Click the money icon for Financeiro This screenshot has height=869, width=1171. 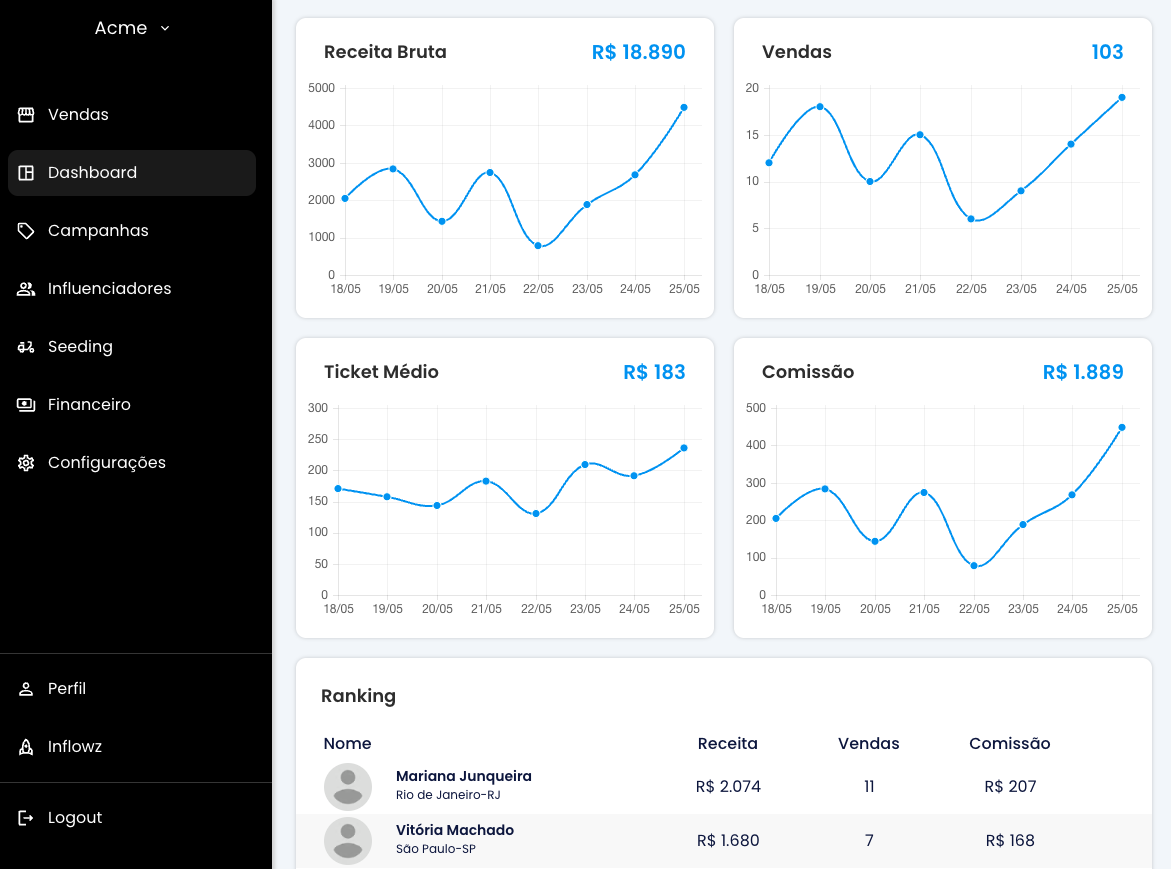click(x=26, y=405)
